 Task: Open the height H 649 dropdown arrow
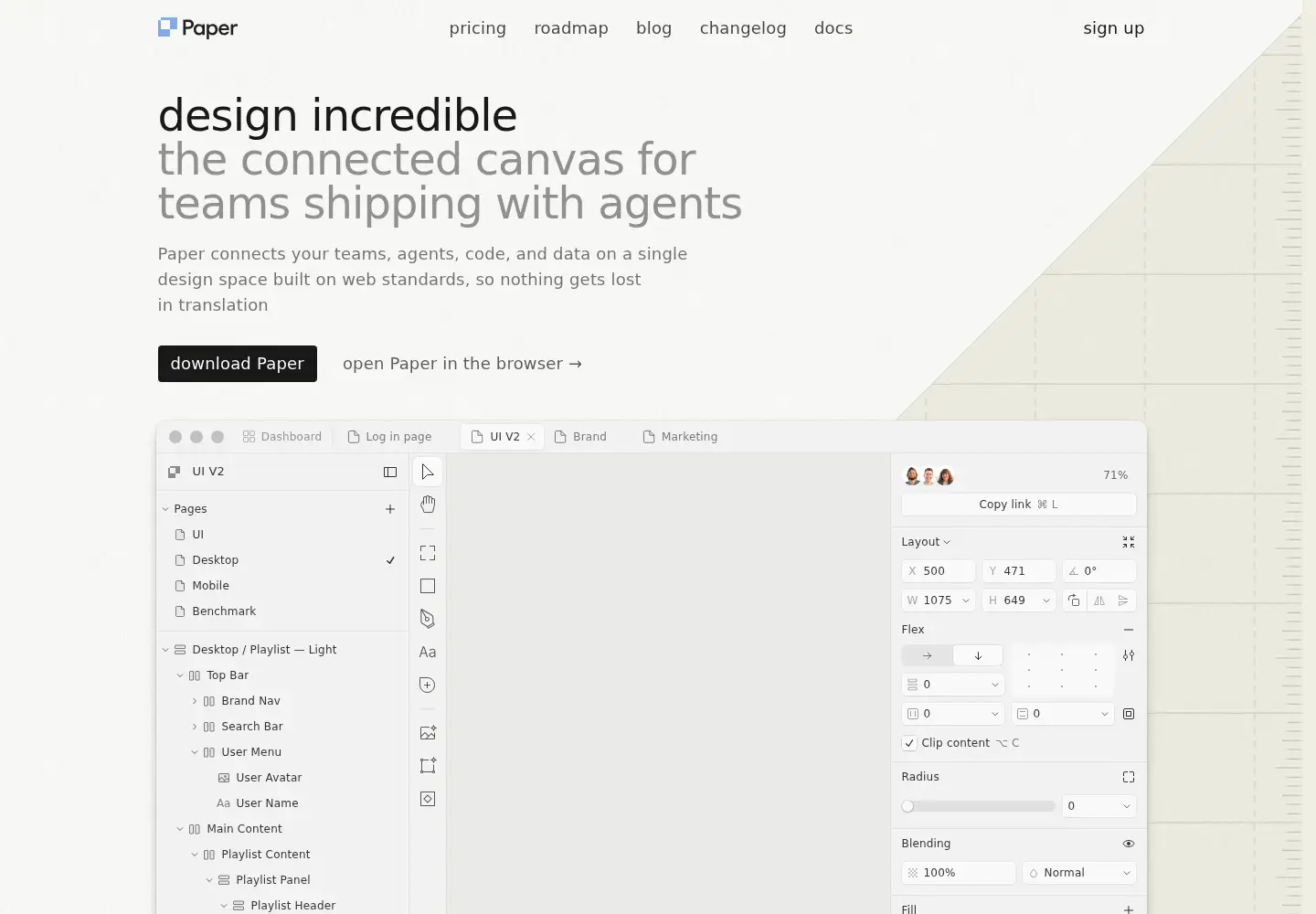[1046, 600]
